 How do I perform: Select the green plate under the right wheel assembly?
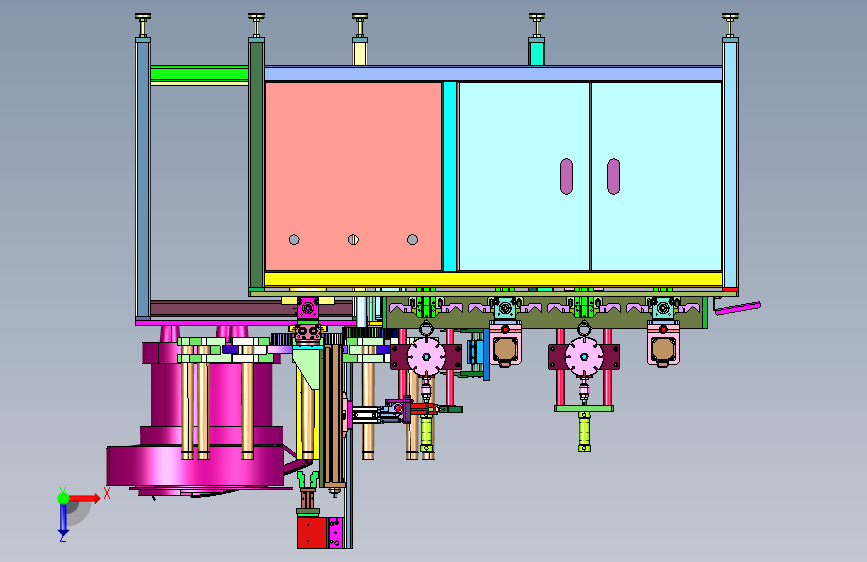[584, 409]
